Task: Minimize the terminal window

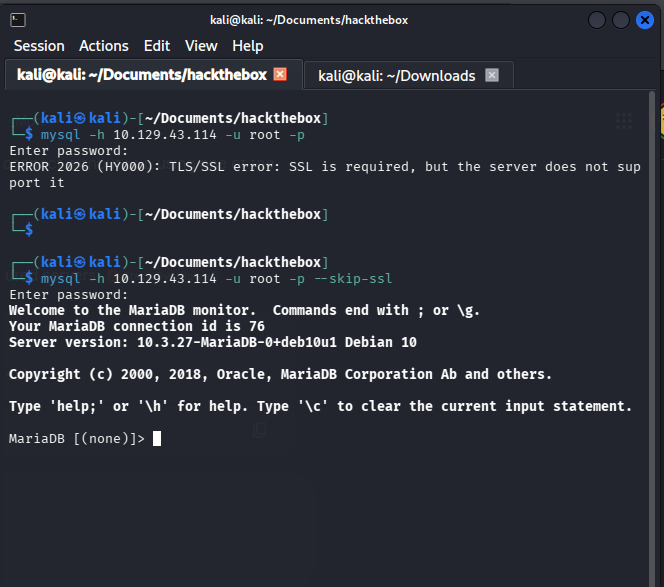Action: point(597,20)
